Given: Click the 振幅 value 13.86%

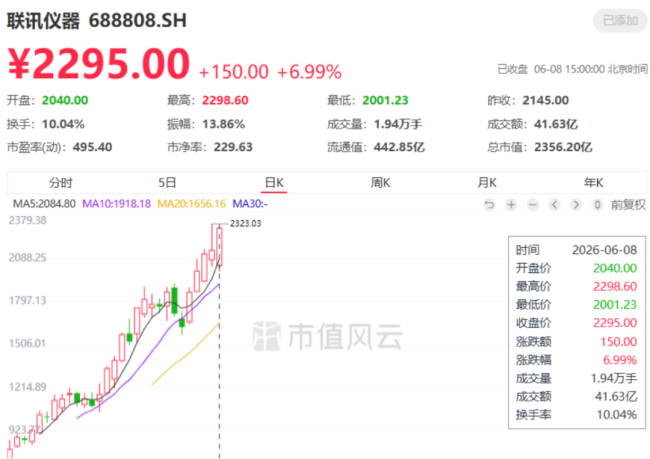Looking at the screenshot, I should coord(223,124).
